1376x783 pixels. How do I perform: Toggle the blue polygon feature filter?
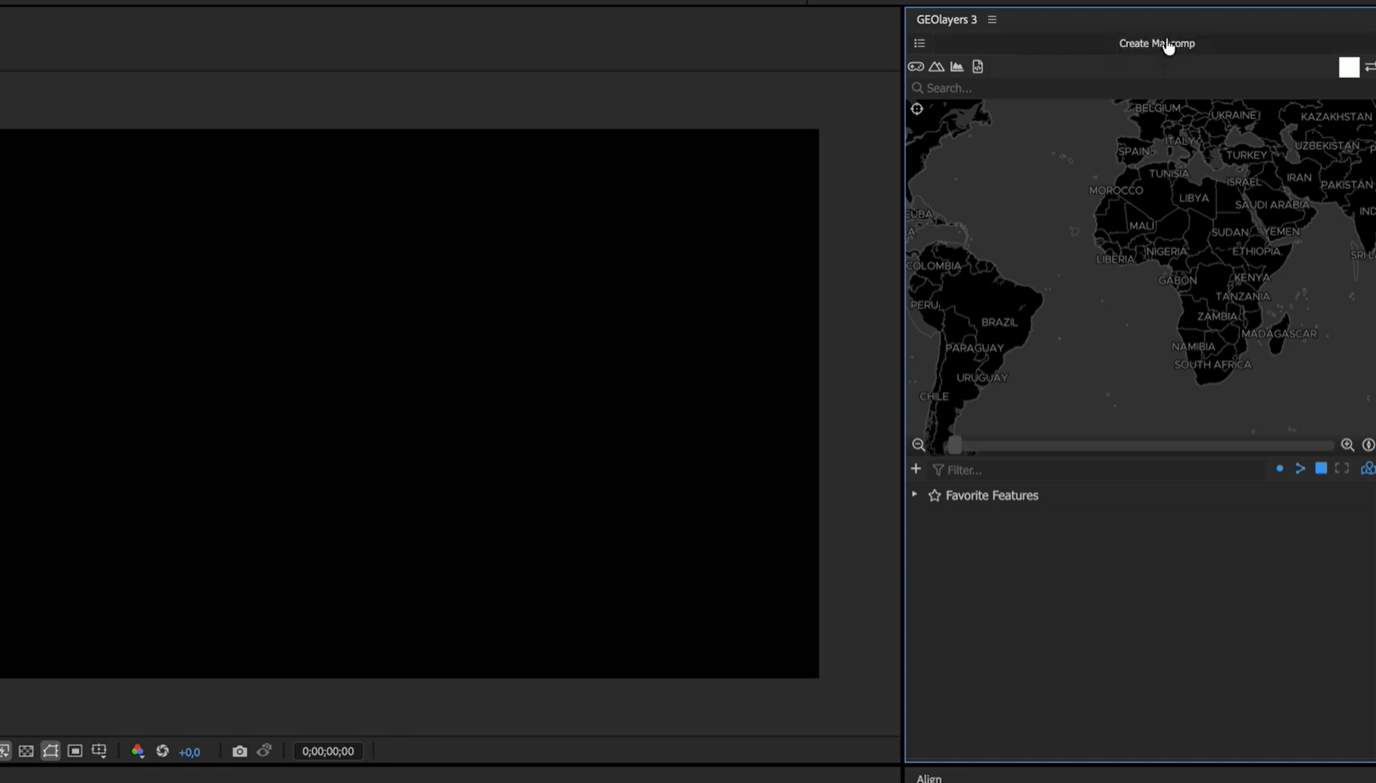(x=1322, y=468)
